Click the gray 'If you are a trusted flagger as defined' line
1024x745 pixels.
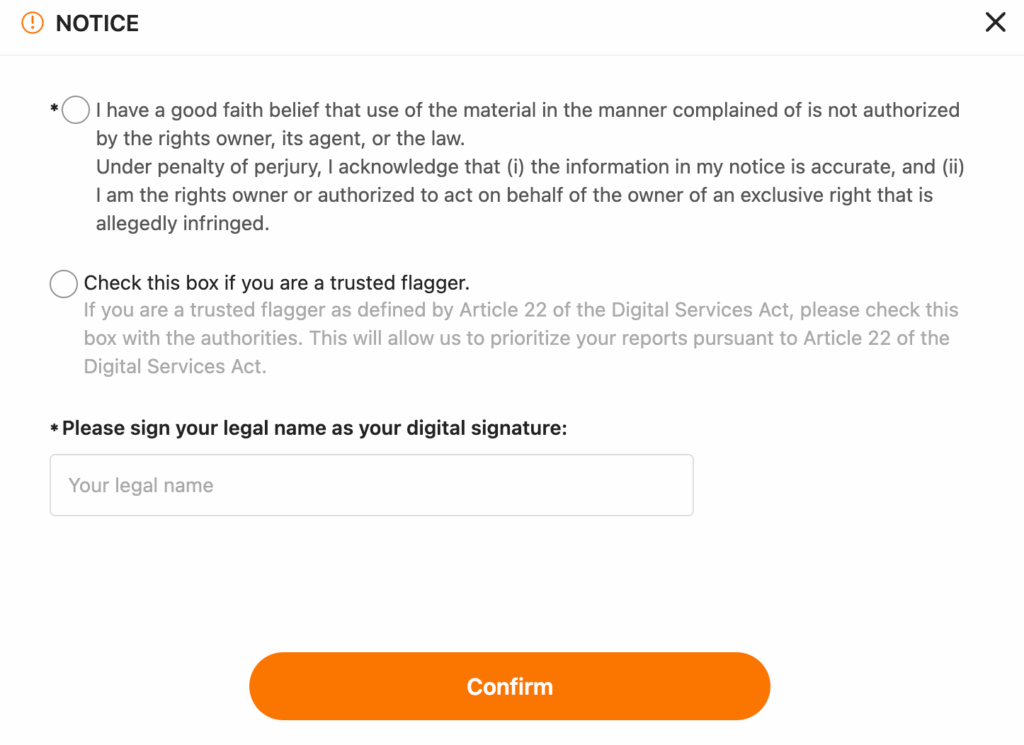tap(521, 309)
